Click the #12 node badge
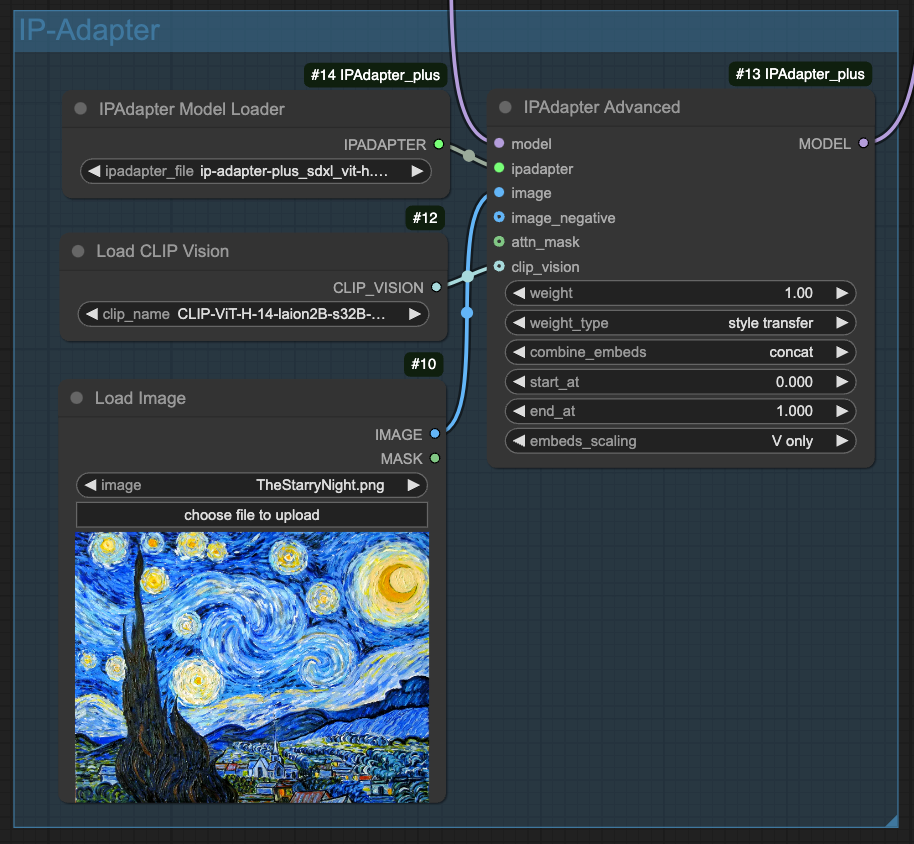Viewport: 914px width, 844px height. point(425,218)
